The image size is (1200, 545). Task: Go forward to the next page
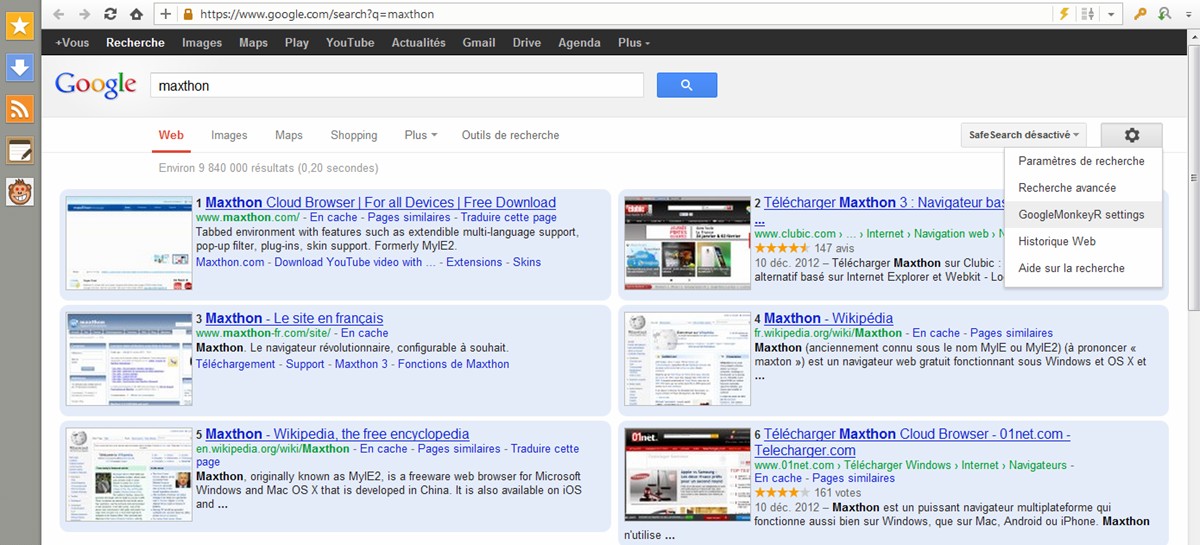(x=84, y=14)
